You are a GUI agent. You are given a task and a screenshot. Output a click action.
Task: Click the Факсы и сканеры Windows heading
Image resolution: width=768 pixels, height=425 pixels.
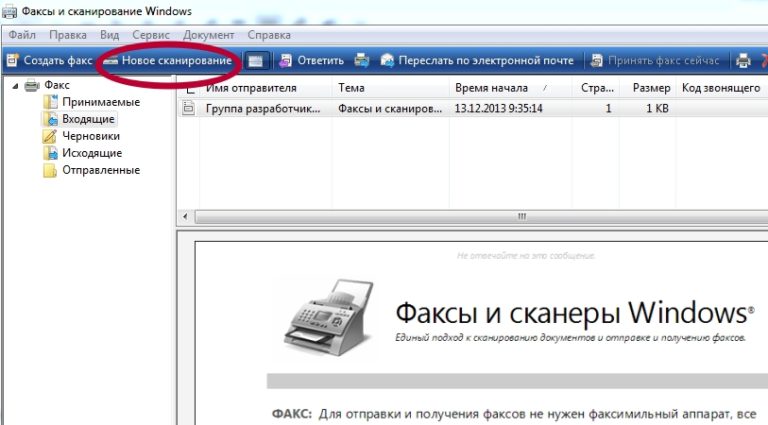[x=575, y=312]
